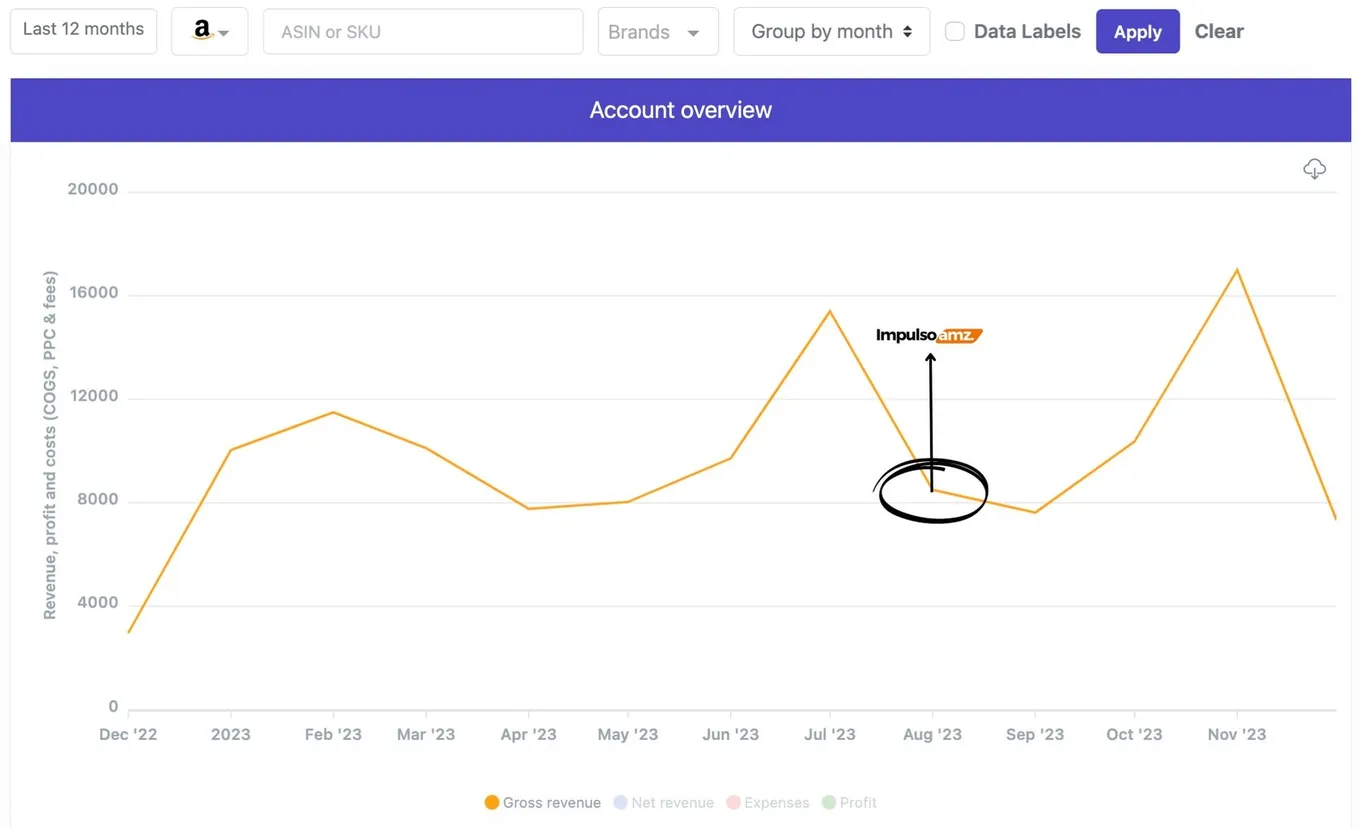
Task: Download the chart using the cloud icon
Action: pos(1314,169)
